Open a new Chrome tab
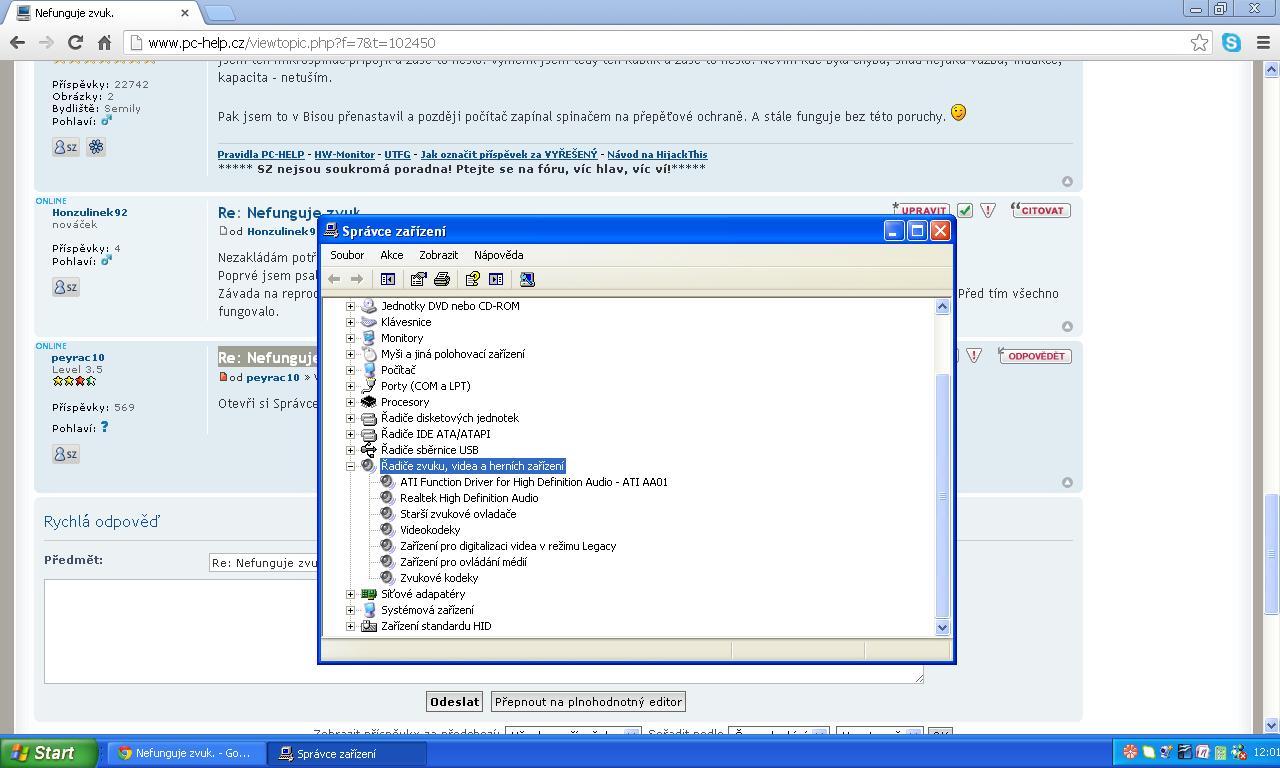Viewport: 1280px width, 768px height. [219, 13]
